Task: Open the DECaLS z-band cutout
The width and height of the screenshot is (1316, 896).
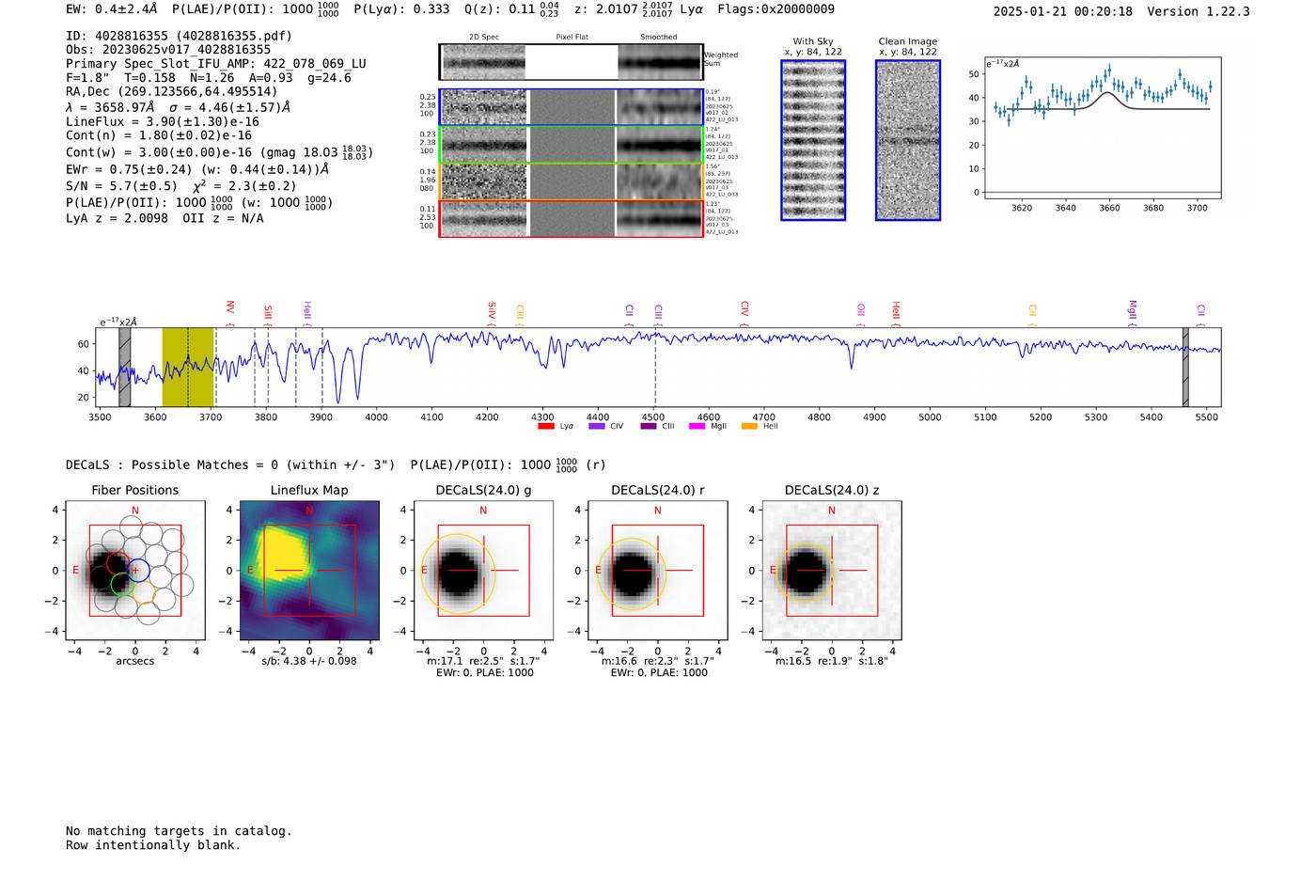Action: (x=832, y=571)
